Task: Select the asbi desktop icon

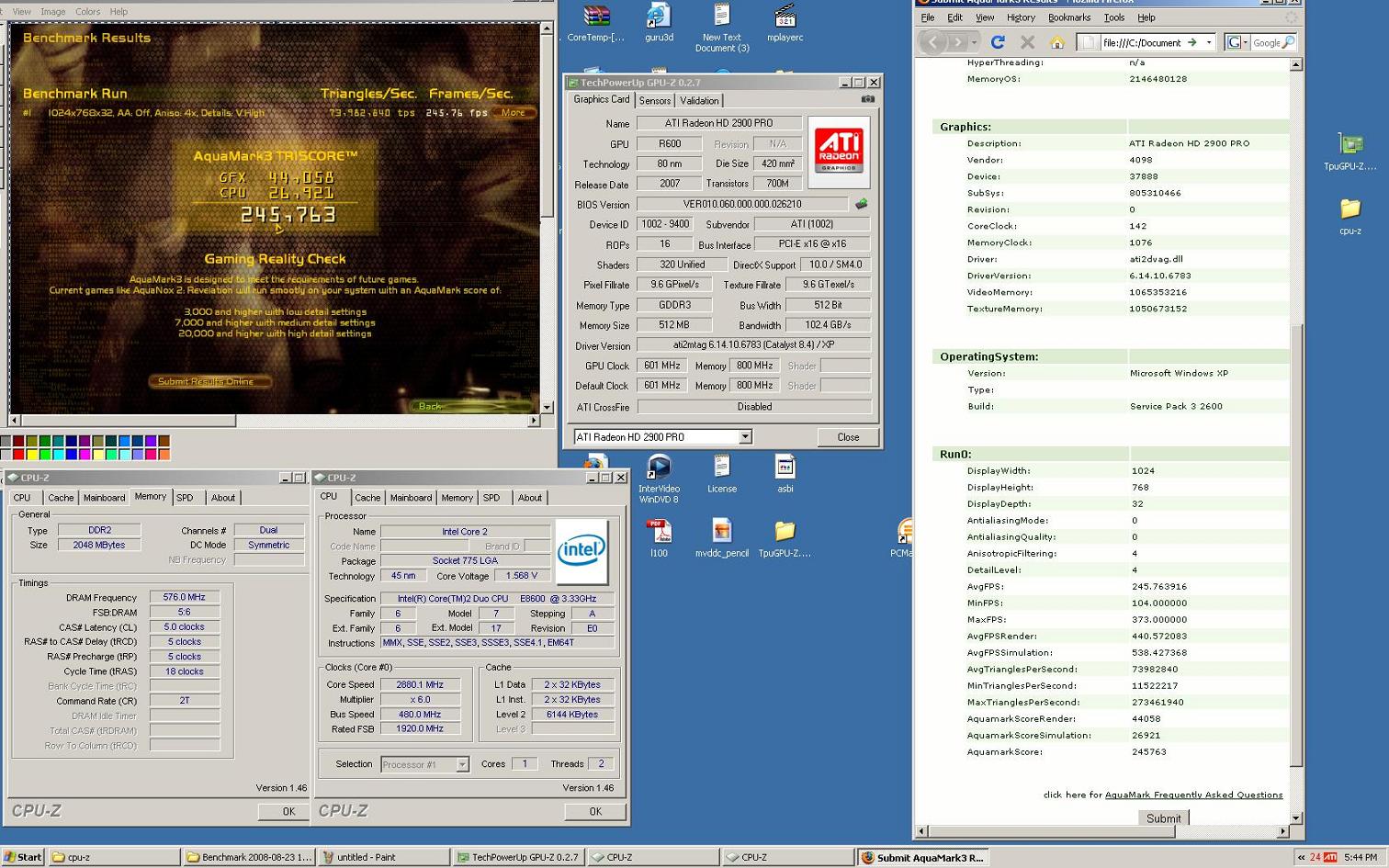Action: pyautogui.click(x=785, y=474)
